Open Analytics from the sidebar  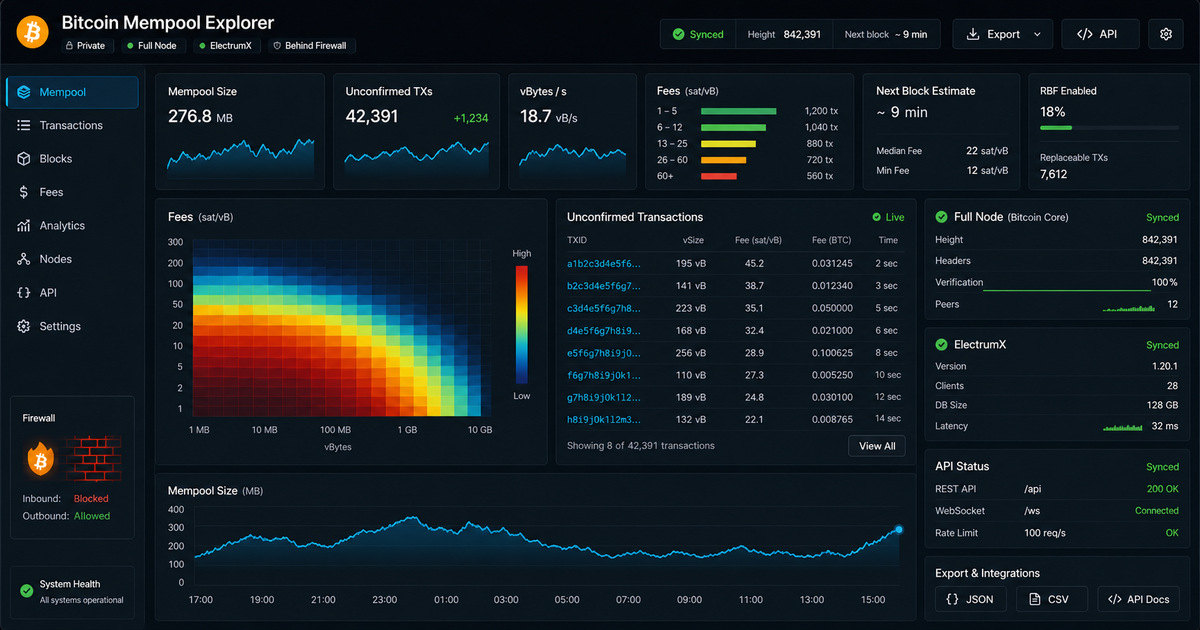pos(72,226)
